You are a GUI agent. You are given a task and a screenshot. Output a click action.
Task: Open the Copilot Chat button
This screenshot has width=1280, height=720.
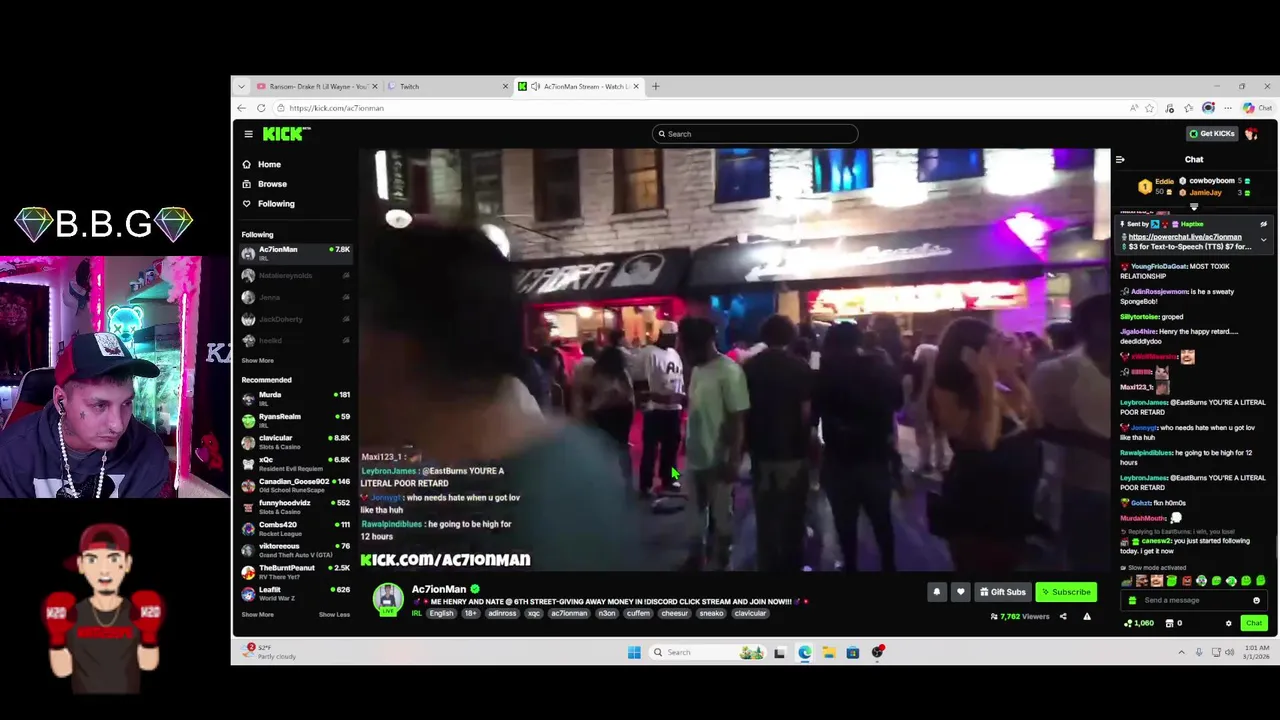tap(1257, 108)
